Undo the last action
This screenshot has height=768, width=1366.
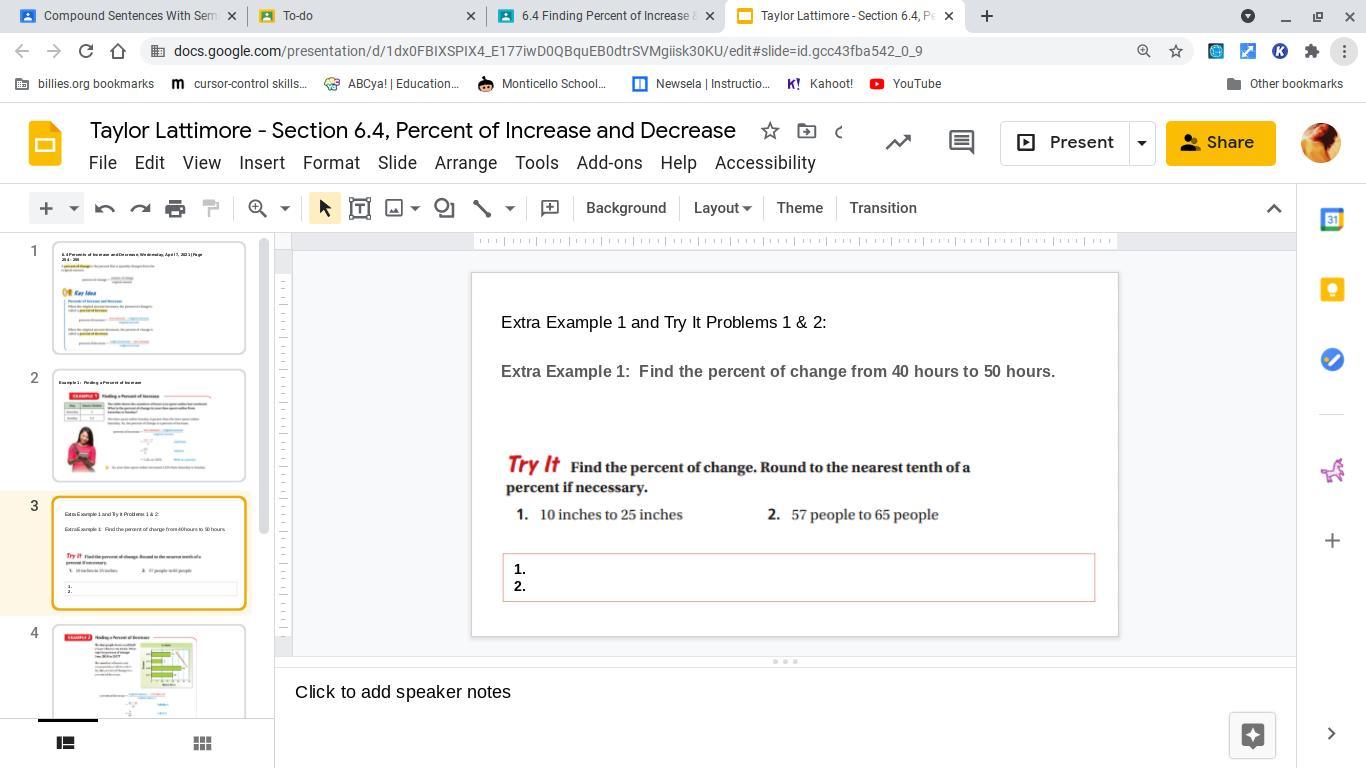[104, 208]
